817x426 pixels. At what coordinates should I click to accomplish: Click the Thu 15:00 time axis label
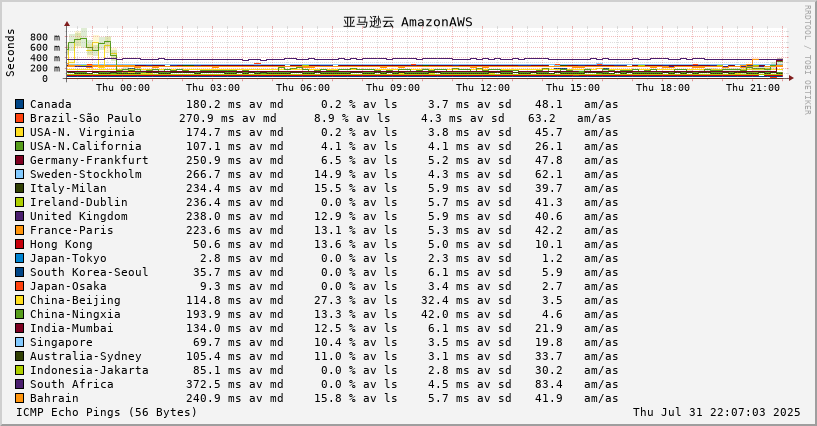click(573, 87)
